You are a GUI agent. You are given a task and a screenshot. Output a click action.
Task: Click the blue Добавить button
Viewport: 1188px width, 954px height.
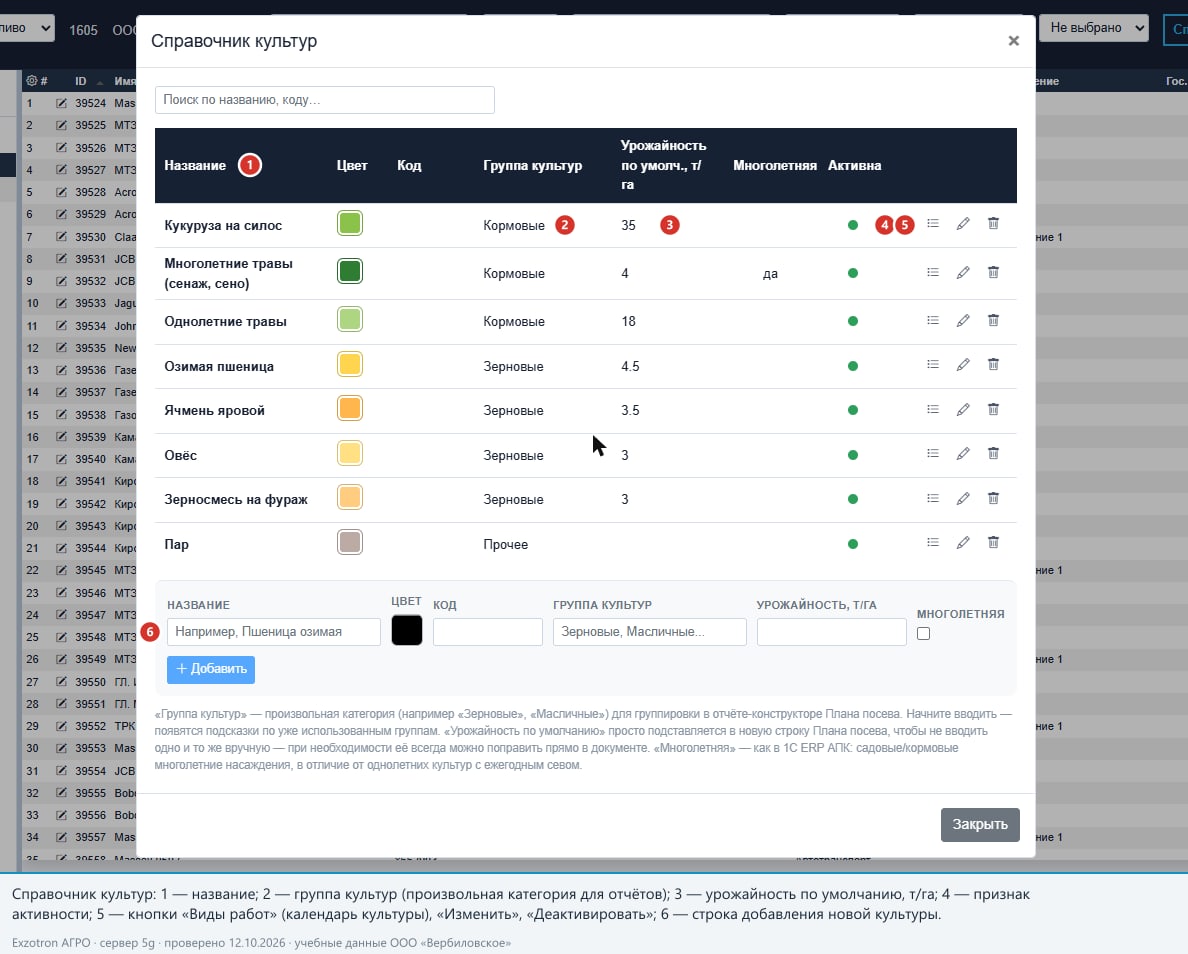211,669
